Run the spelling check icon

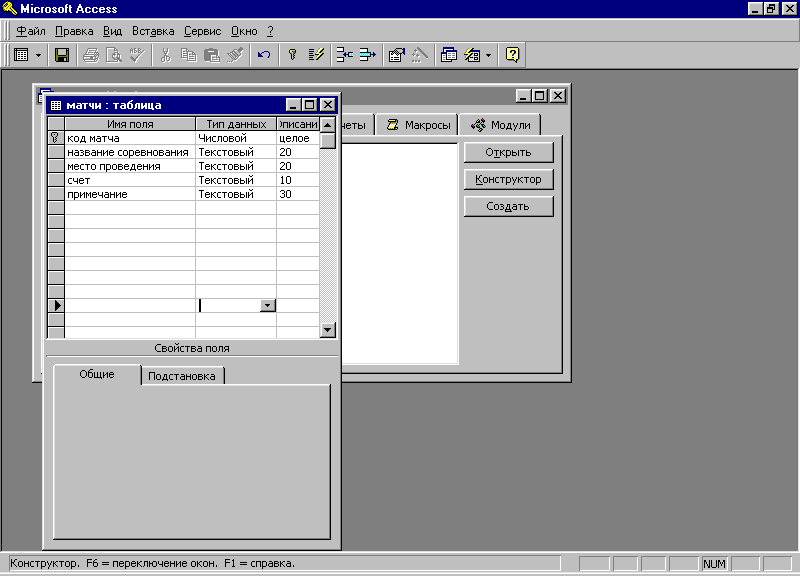pyautogui.click(x=137, y=55)
